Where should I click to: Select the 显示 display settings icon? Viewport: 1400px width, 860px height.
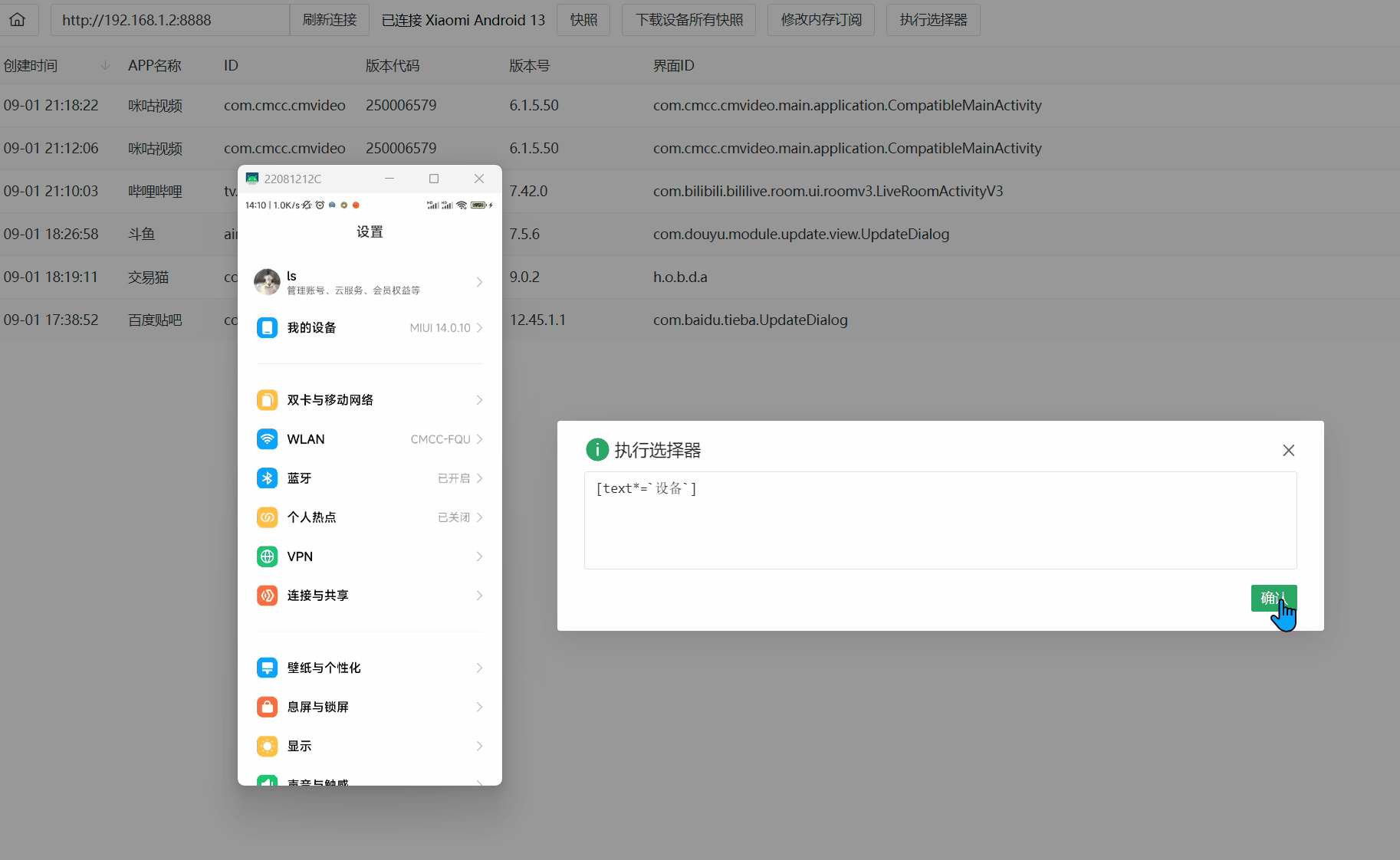[267, 745]
